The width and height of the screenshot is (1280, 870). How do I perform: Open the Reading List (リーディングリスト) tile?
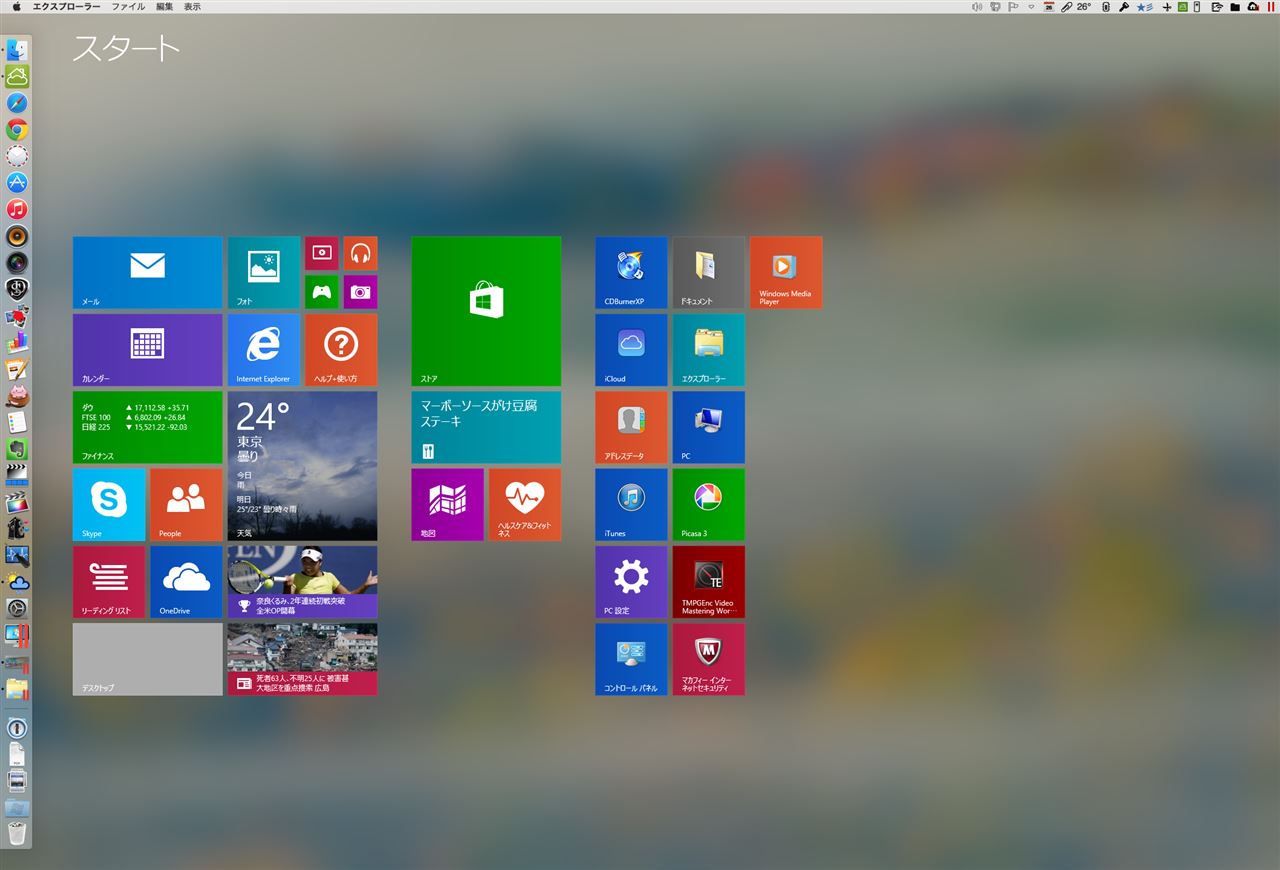tap(109, 582)
